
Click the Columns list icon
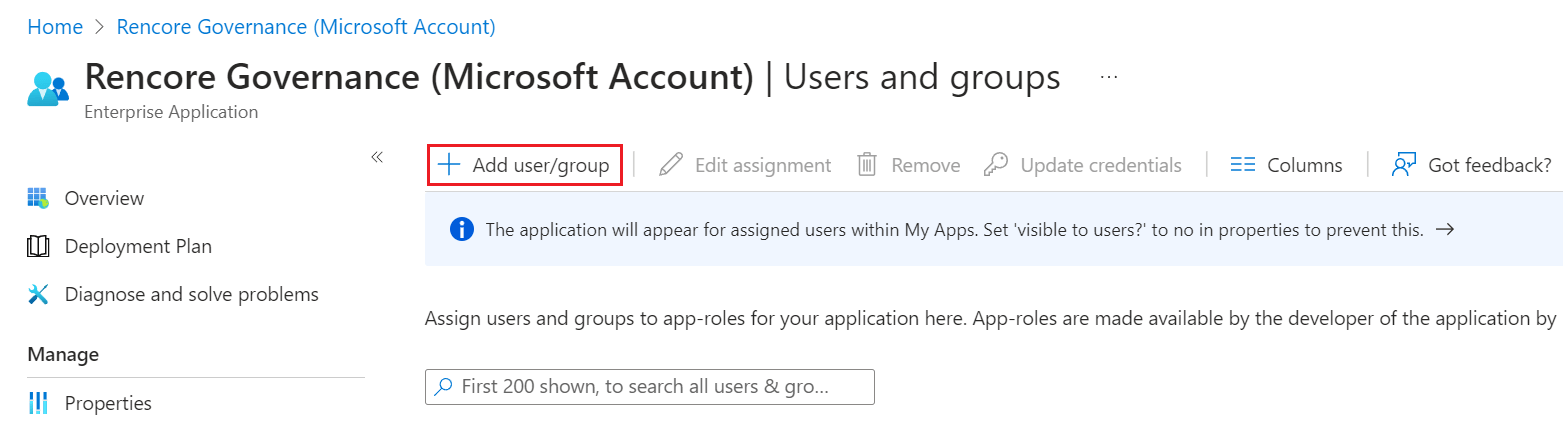tap(1242, 165)
